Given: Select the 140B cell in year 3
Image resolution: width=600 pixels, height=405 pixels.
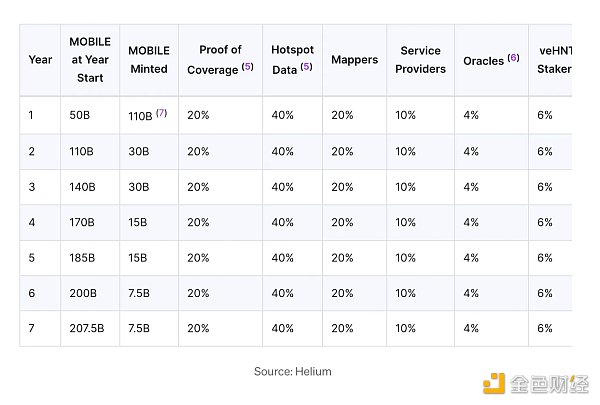Looking at the screenshot, I should pos(82,186).
